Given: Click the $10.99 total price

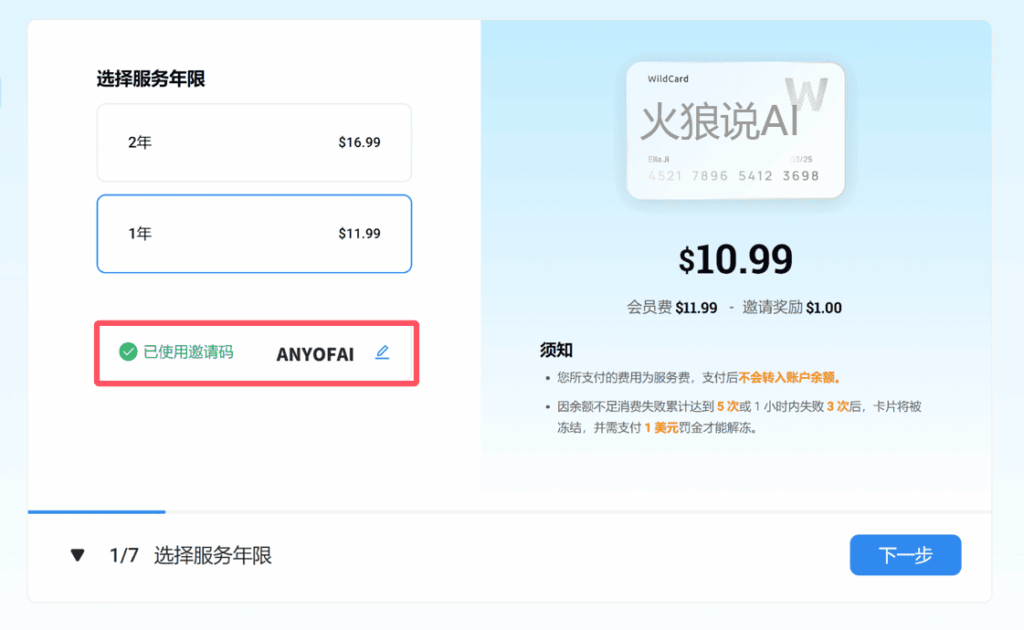Looking at the screenshot, I should pyautogui.click(x=735, y=259).
